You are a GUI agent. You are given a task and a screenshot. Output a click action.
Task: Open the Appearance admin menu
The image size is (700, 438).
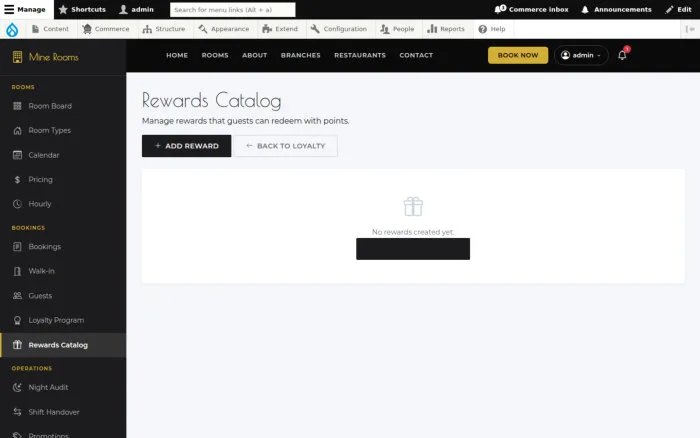[224, 29]
